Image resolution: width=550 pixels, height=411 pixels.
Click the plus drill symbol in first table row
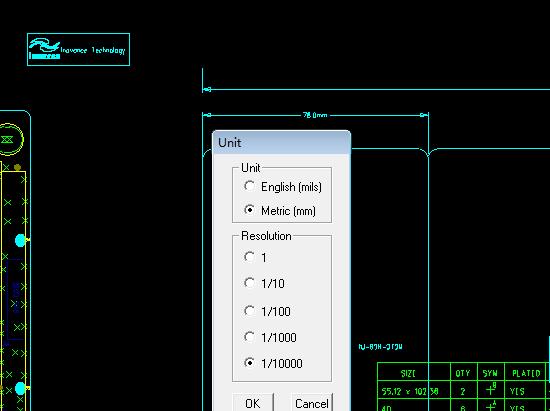pyautogui.click(x=491, y=390)
